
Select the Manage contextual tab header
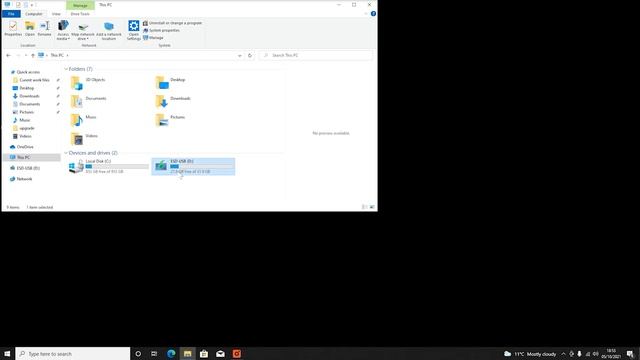click(80, 5)
